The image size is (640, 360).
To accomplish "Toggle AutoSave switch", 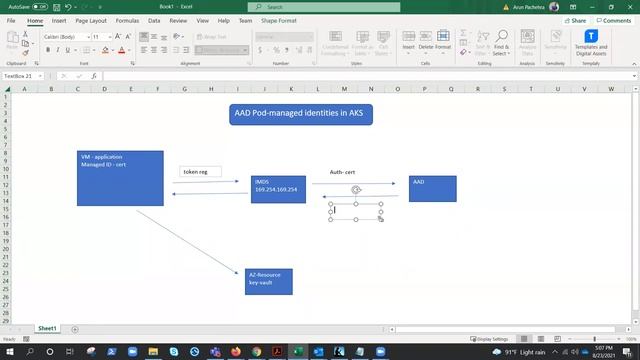I will point(40,7).
